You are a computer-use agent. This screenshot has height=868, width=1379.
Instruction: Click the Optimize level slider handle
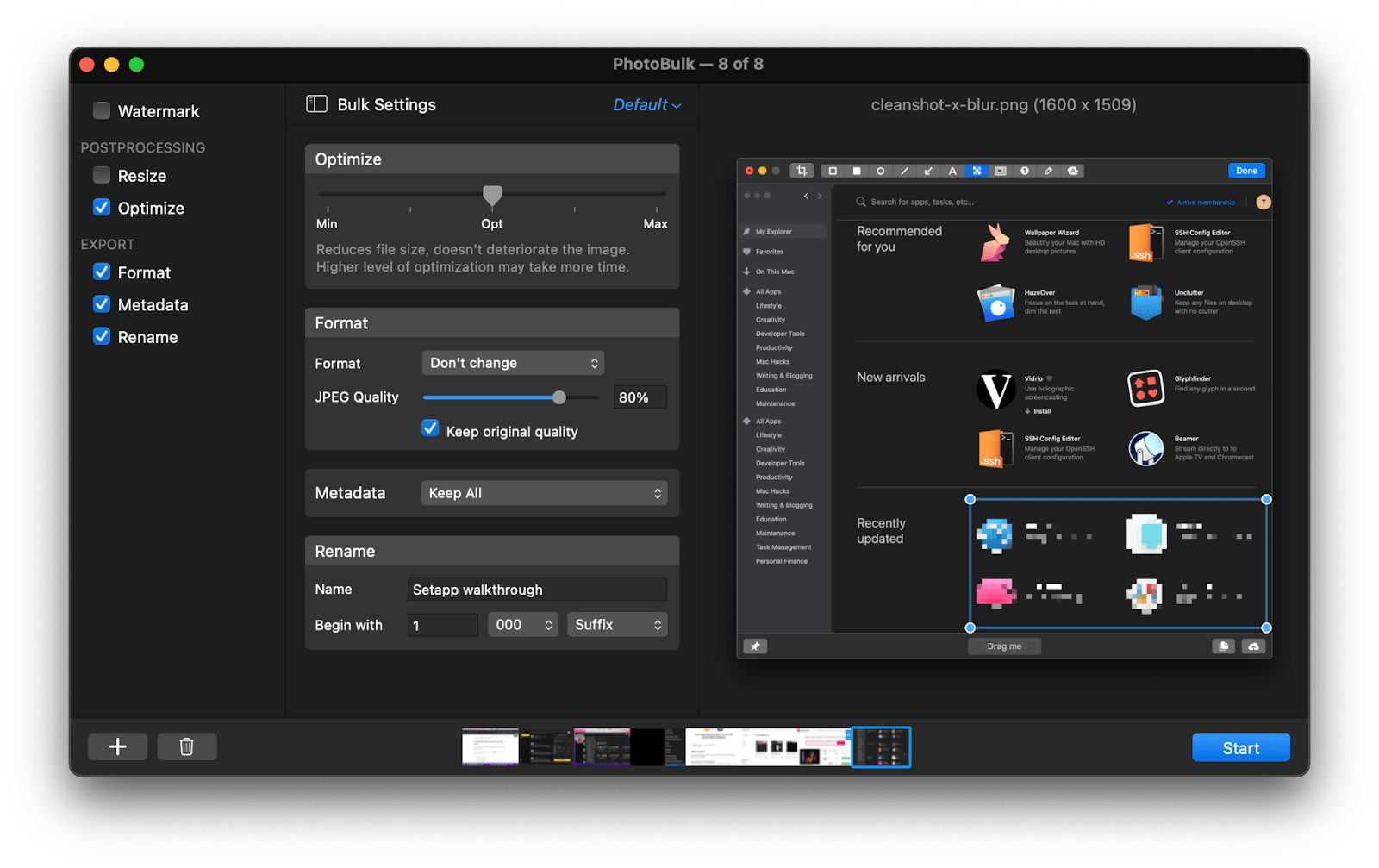(492, 197)
